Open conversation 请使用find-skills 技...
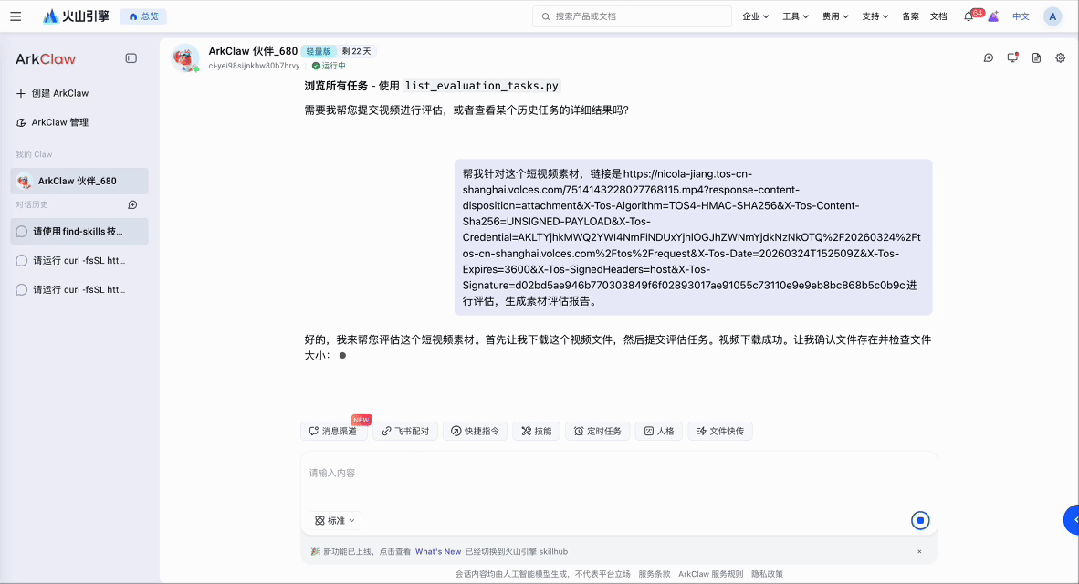This screenshot has height=584, width=1079. click(x=80, y=231)
